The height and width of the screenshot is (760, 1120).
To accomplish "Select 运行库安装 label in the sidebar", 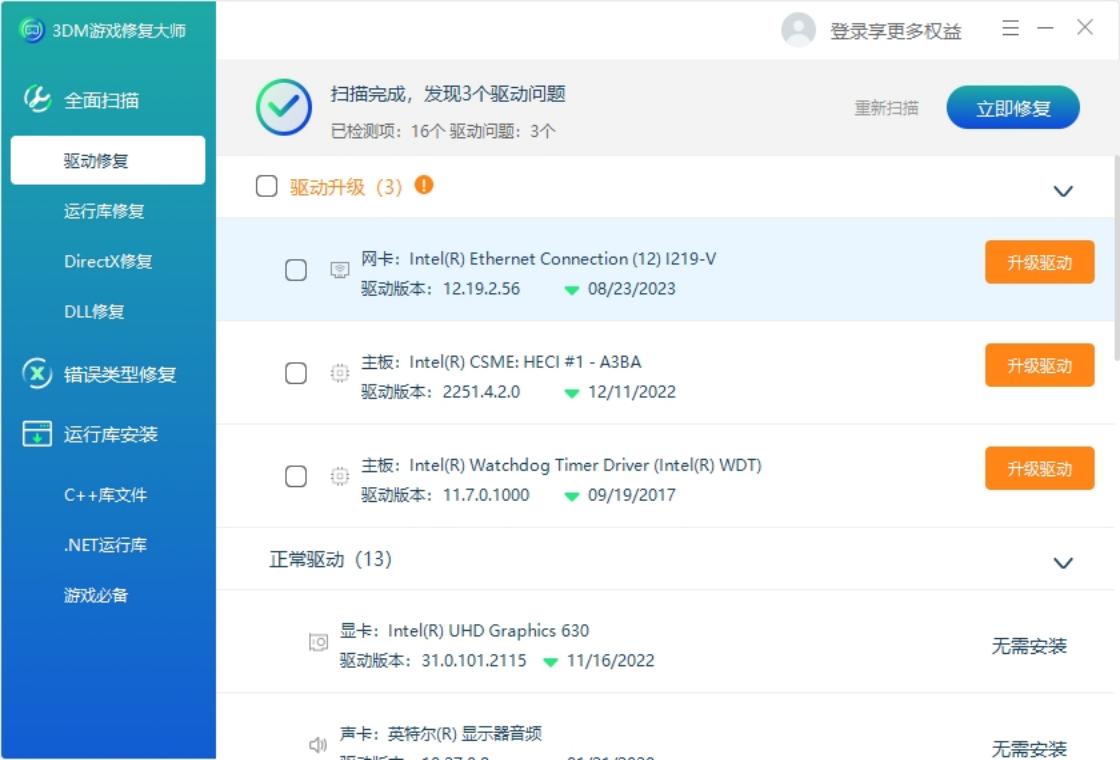I will click(110, 434).
